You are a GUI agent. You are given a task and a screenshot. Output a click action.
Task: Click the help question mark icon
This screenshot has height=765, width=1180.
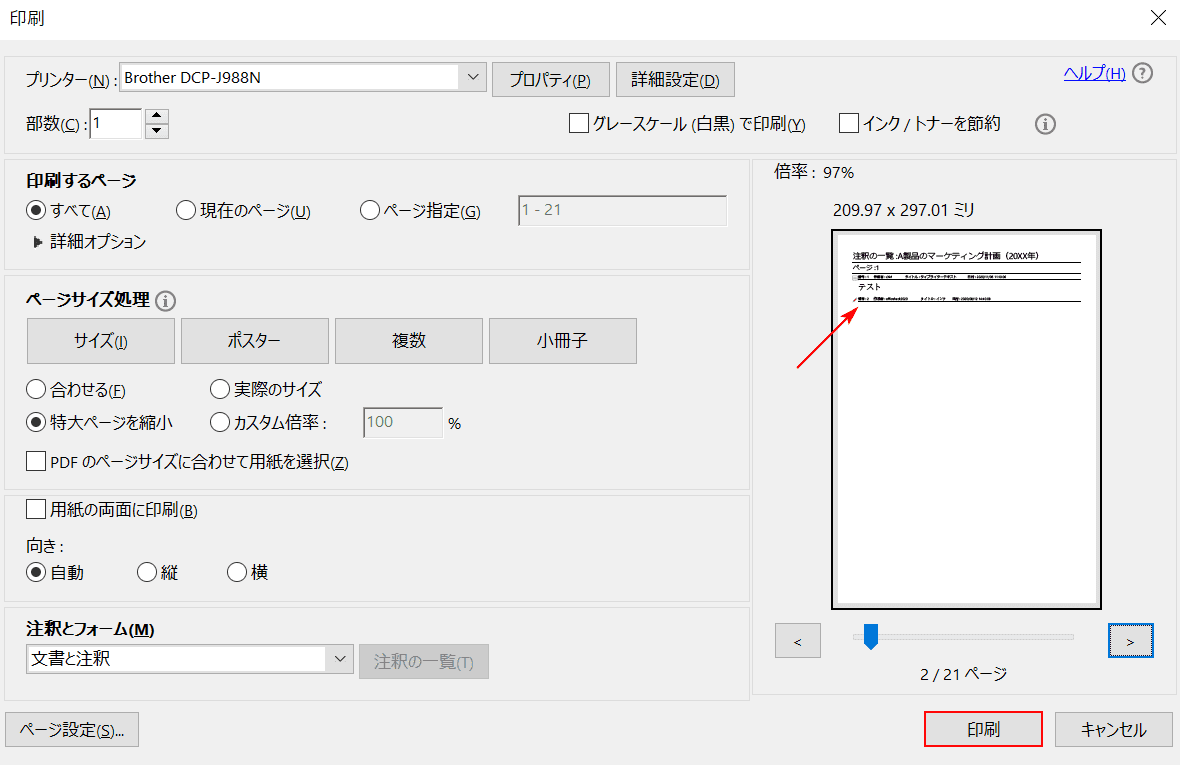[1142, 73]
